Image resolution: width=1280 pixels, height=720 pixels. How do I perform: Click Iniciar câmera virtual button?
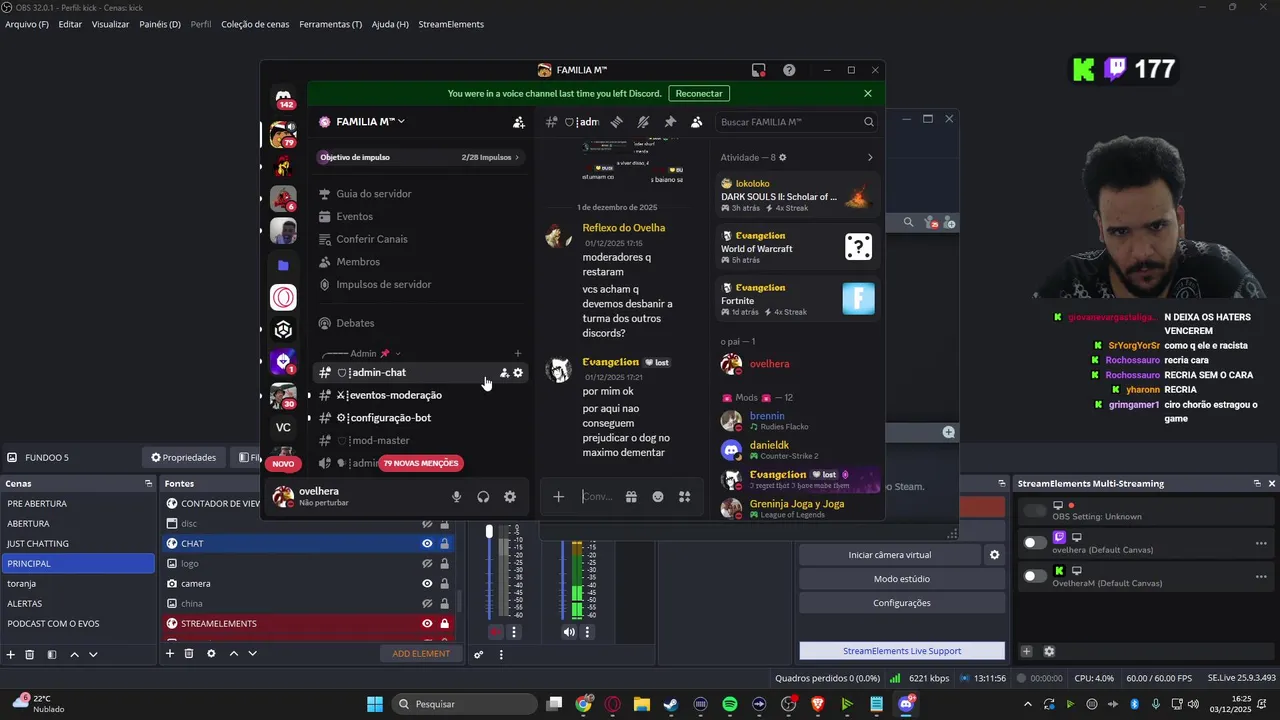coord(889,555)
